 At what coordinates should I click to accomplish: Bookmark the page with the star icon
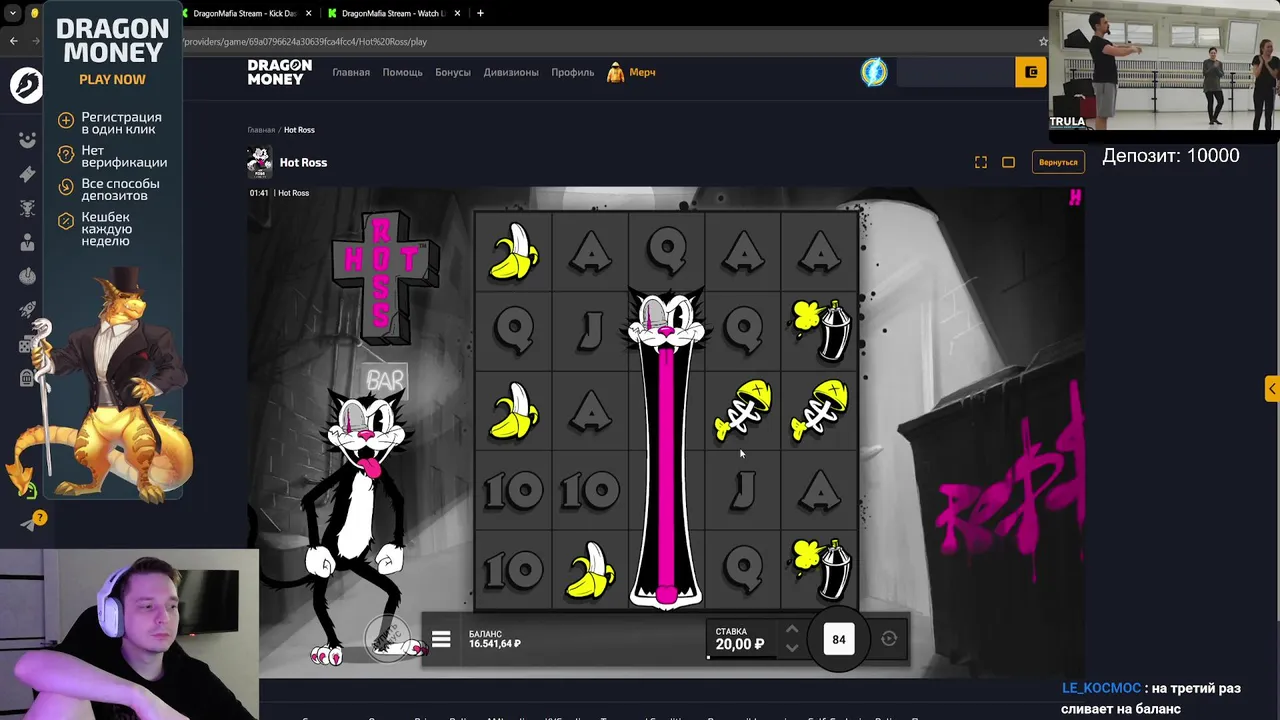(x=1043, y=41)
